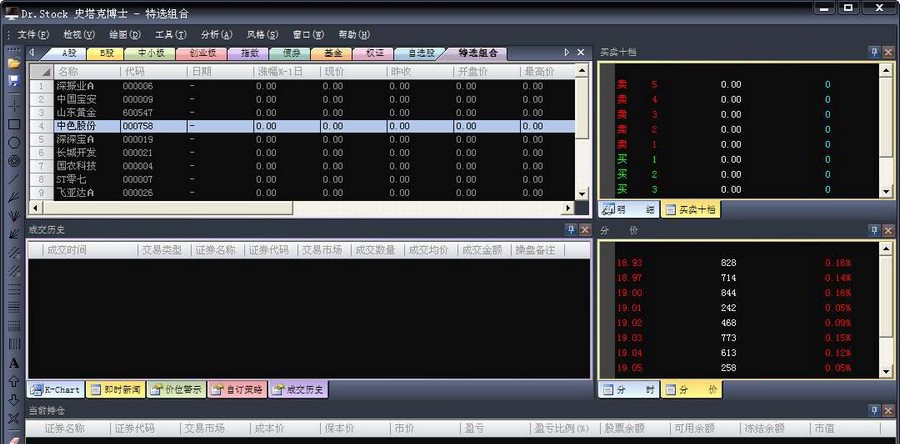Open the 即时新闻 tab

point(115,390)
